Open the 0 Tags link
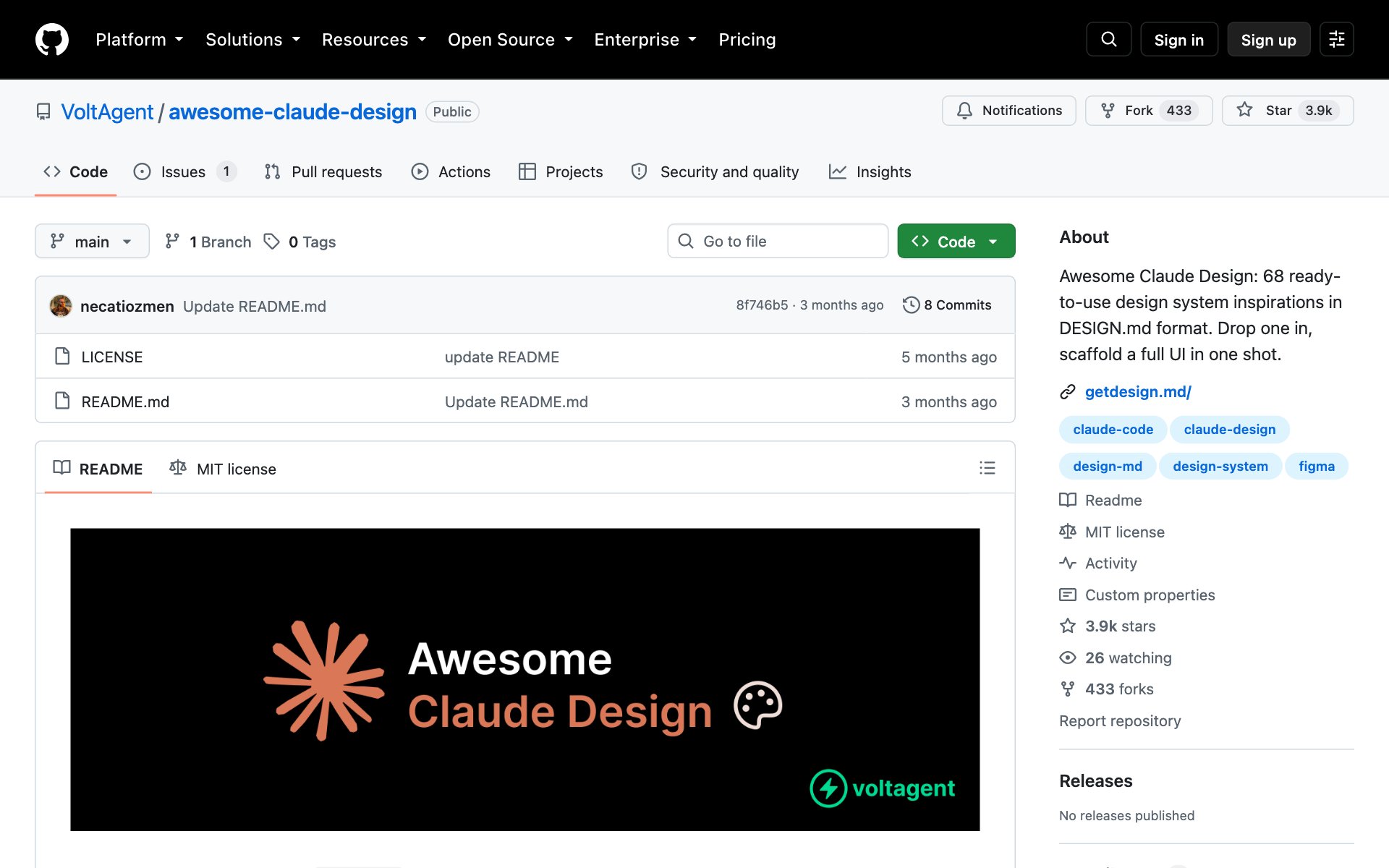This screenshot has height=868, width=1389. point(300,241)
